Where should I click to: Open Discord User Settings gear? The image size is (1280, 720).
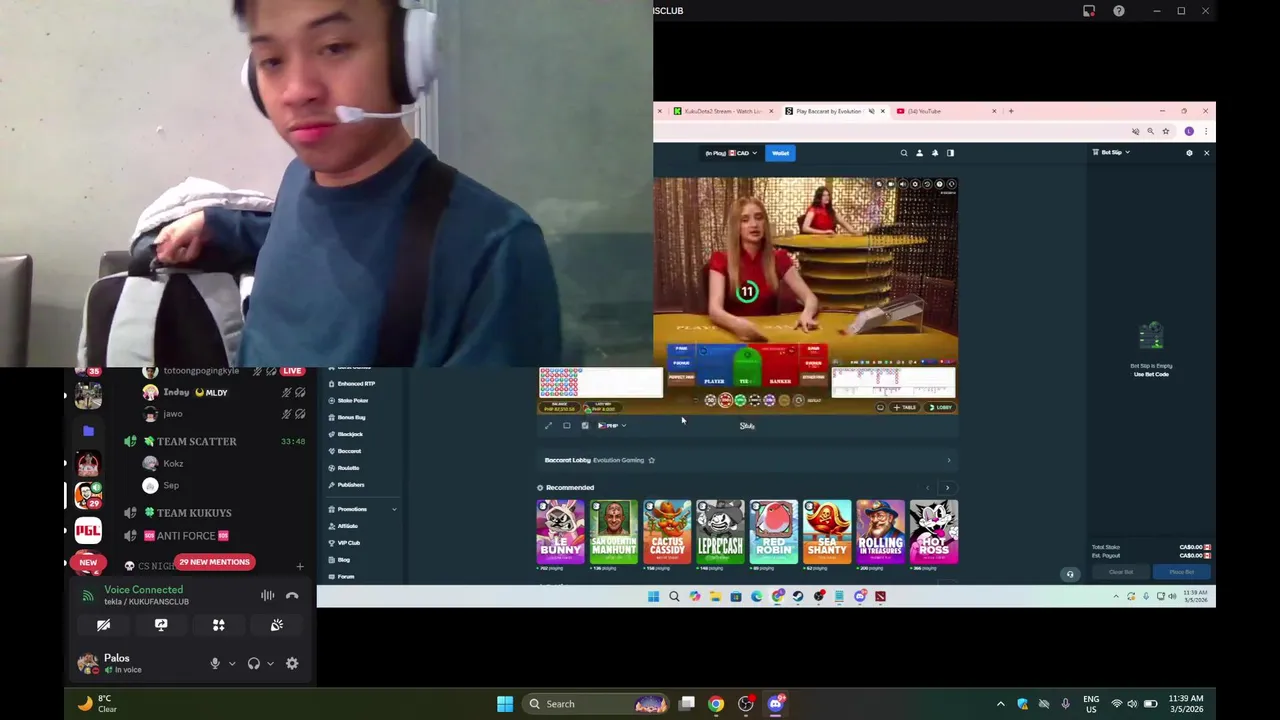pyautogui.click(x=292, y=663)
